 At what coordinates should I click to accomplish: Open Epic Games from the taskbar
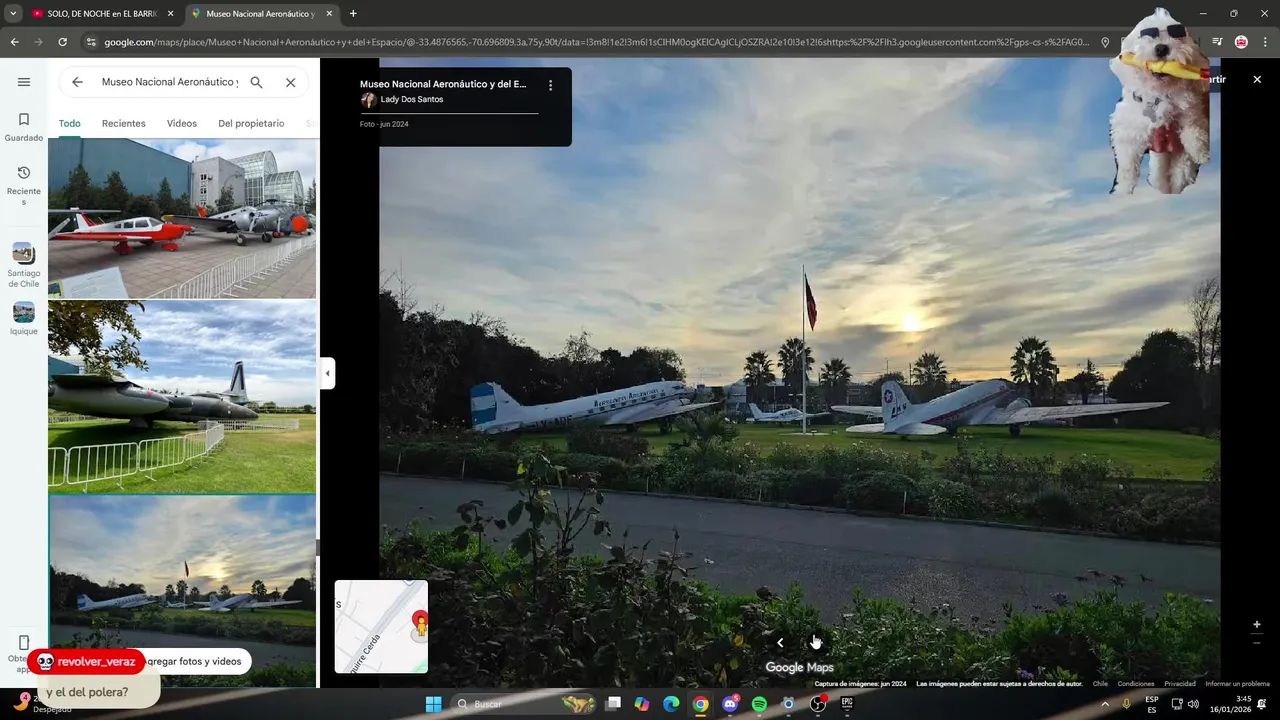(x=847, y=704)
